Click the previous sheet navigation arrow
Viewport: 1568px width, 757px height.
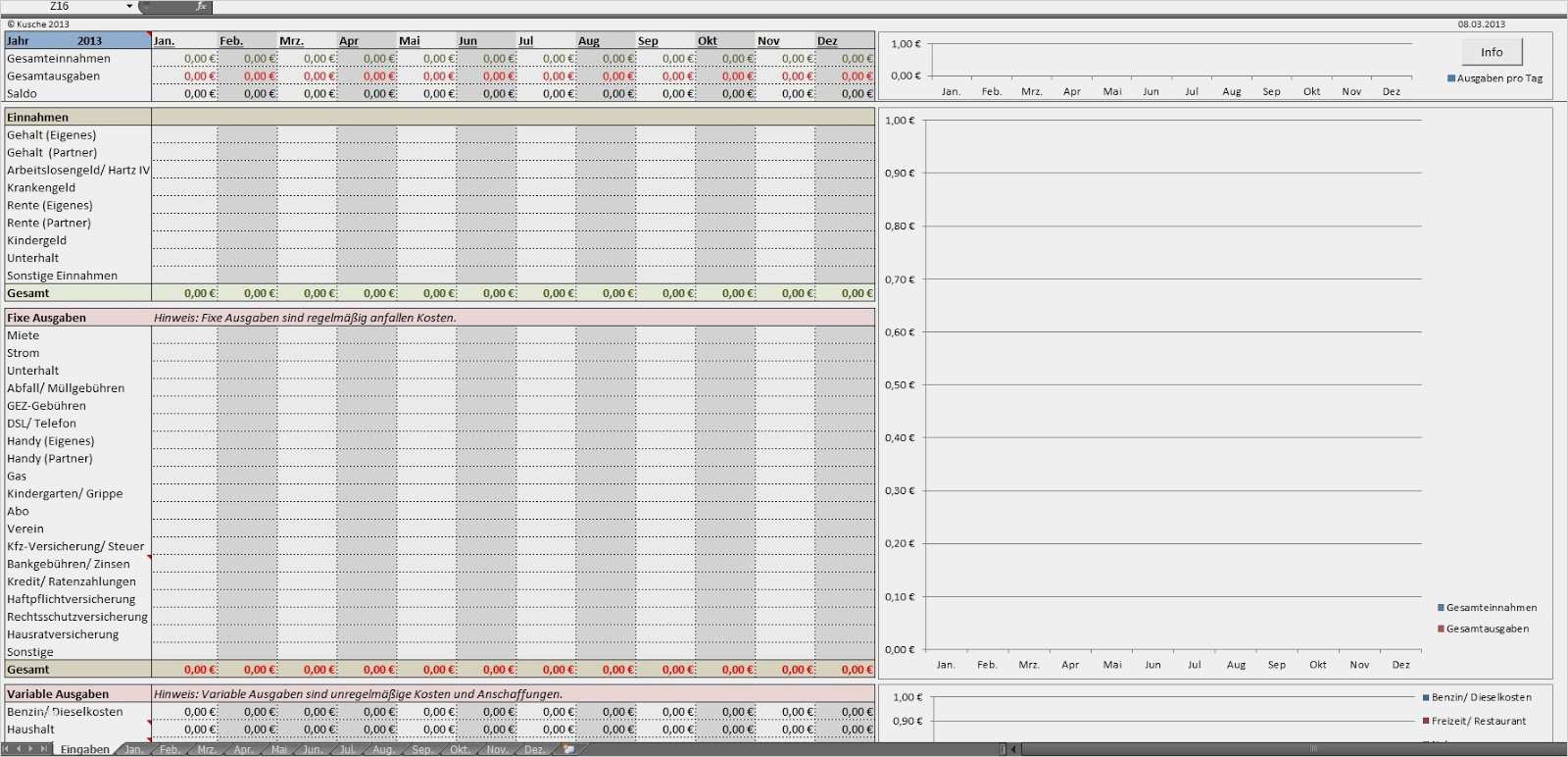tap(19, 749)
